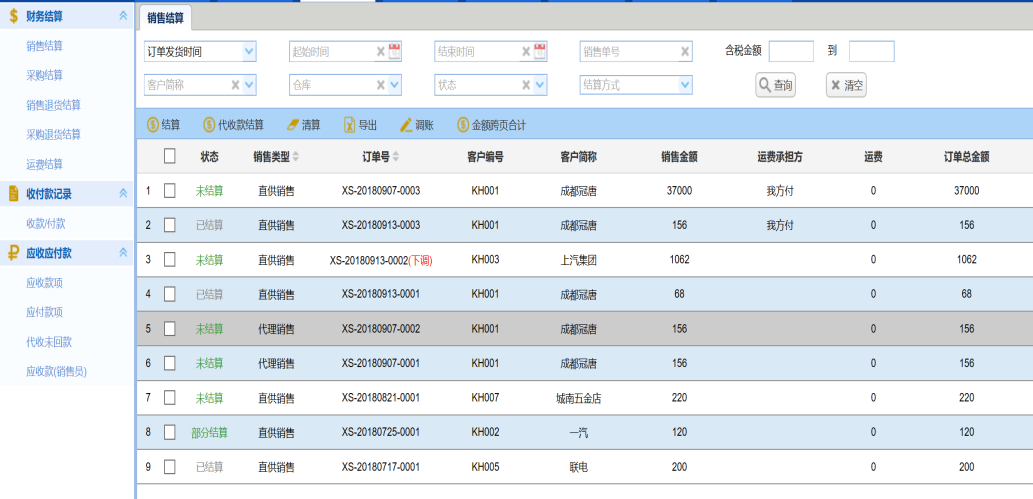Click the 导出 export icon

coord(349,125)
